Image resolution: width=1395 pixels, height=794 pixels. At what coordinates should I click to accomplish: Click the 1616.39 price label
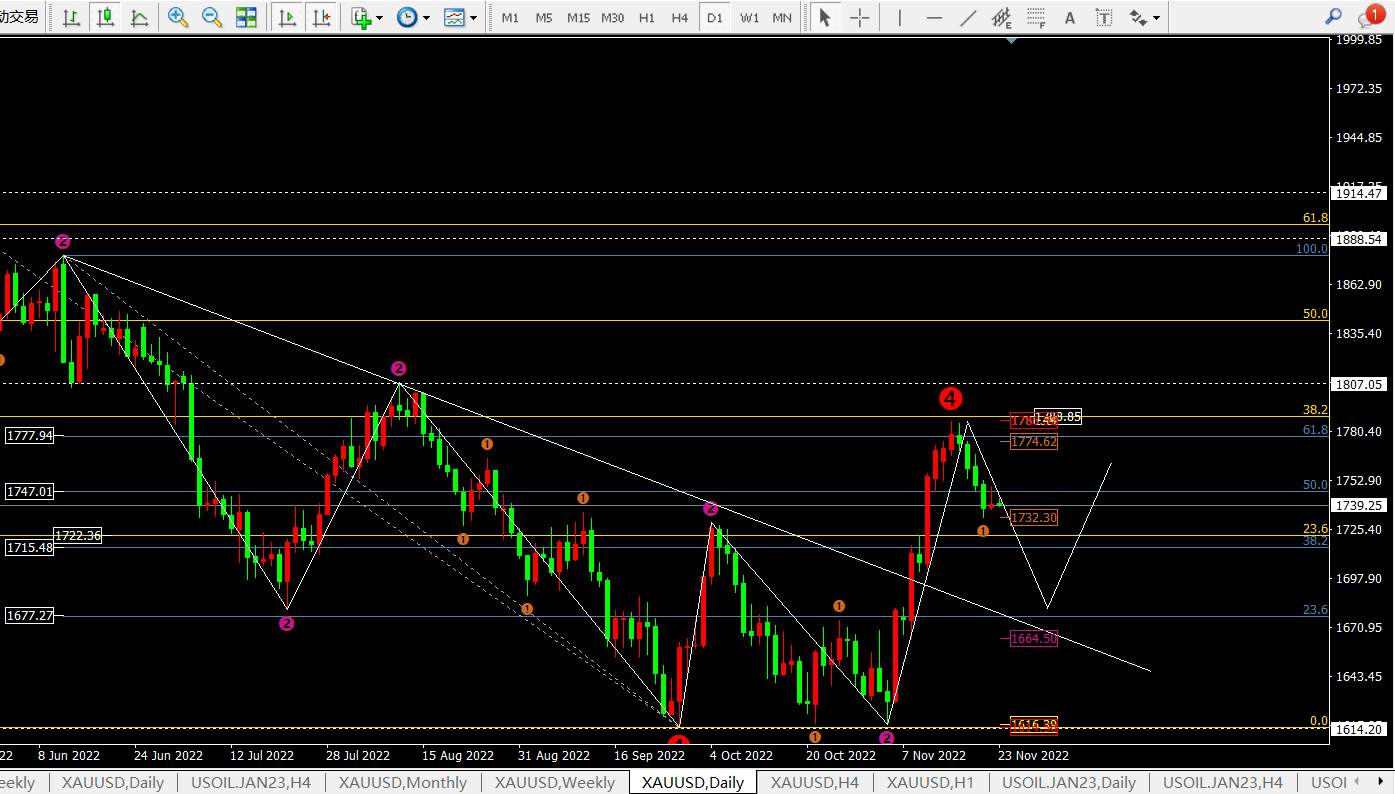[x=1034, y=724]
